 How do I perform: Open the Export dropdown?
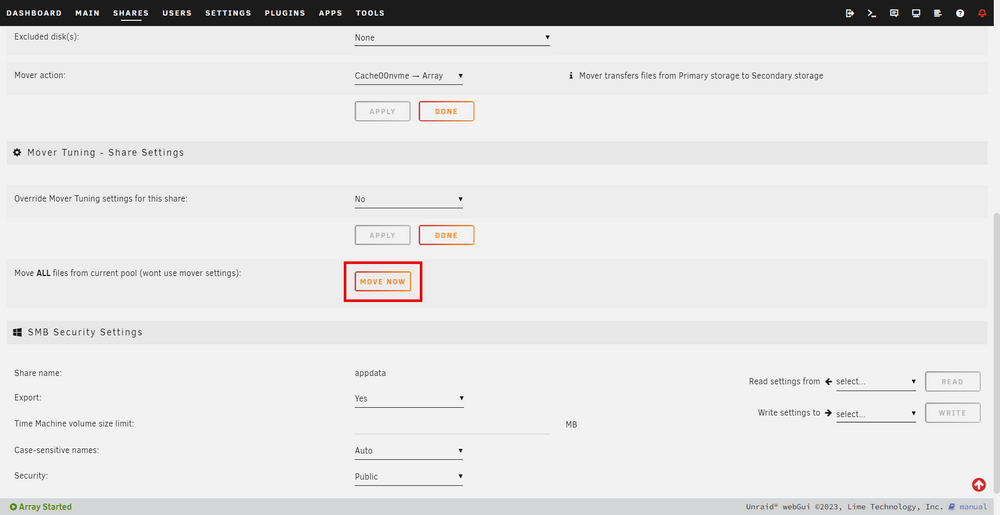(409, 398)
